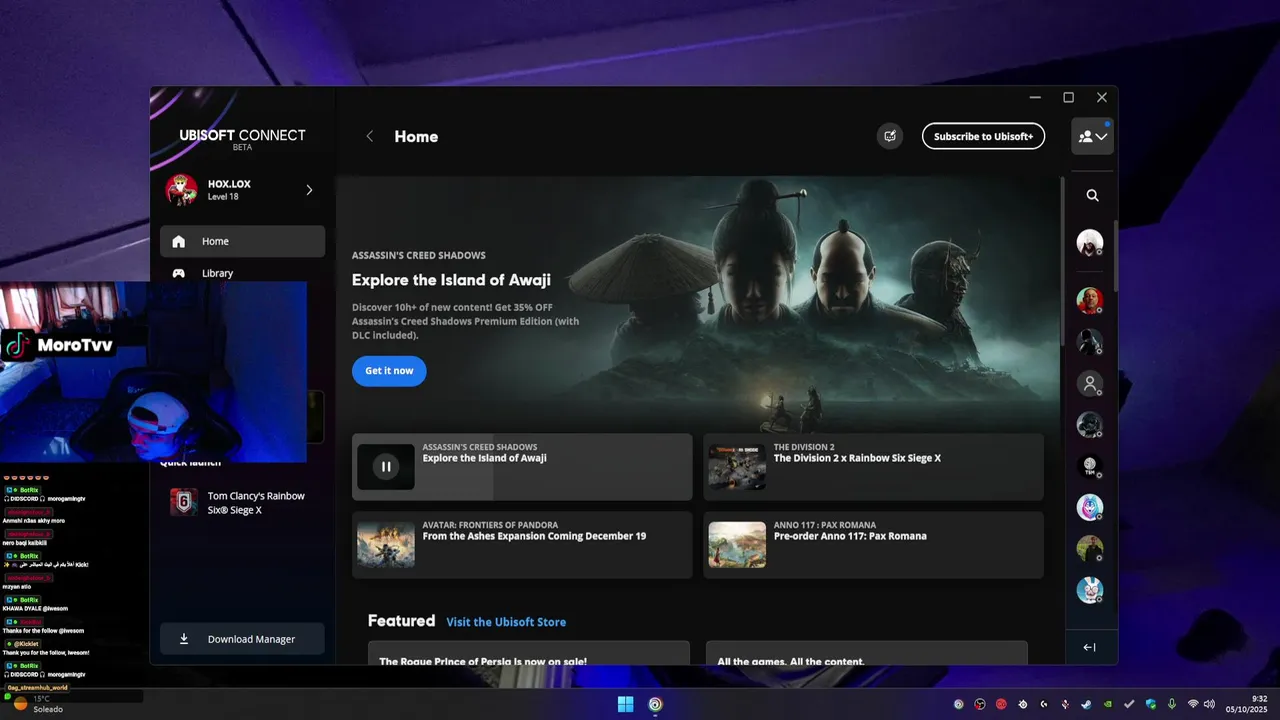
Task: Collapse the friends sidebar with the arrow icon
Action: 1090,647
